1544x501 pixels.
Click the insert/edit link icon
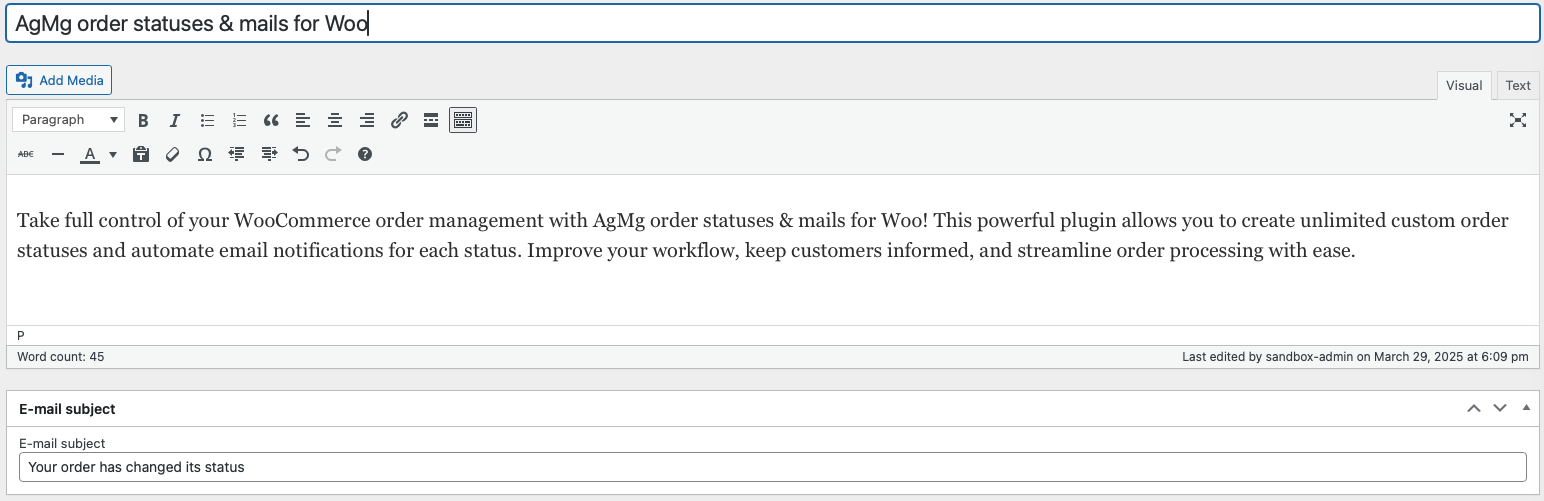[399, 120]
